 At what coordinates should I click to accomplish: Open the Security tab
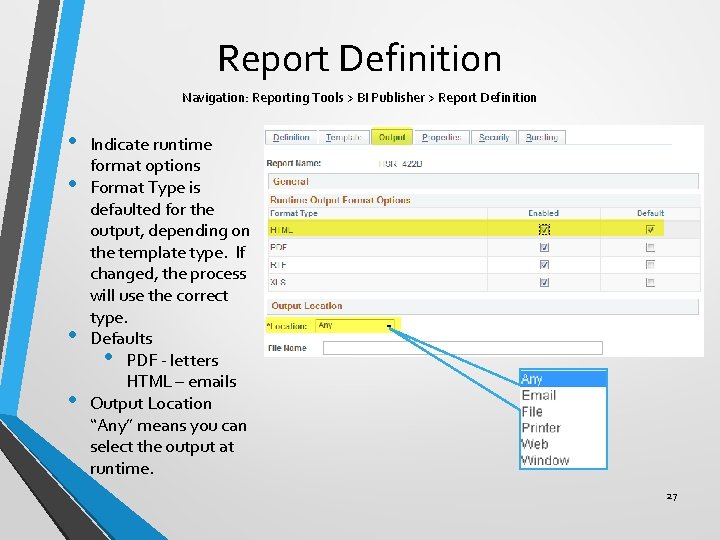coord(494,137)
